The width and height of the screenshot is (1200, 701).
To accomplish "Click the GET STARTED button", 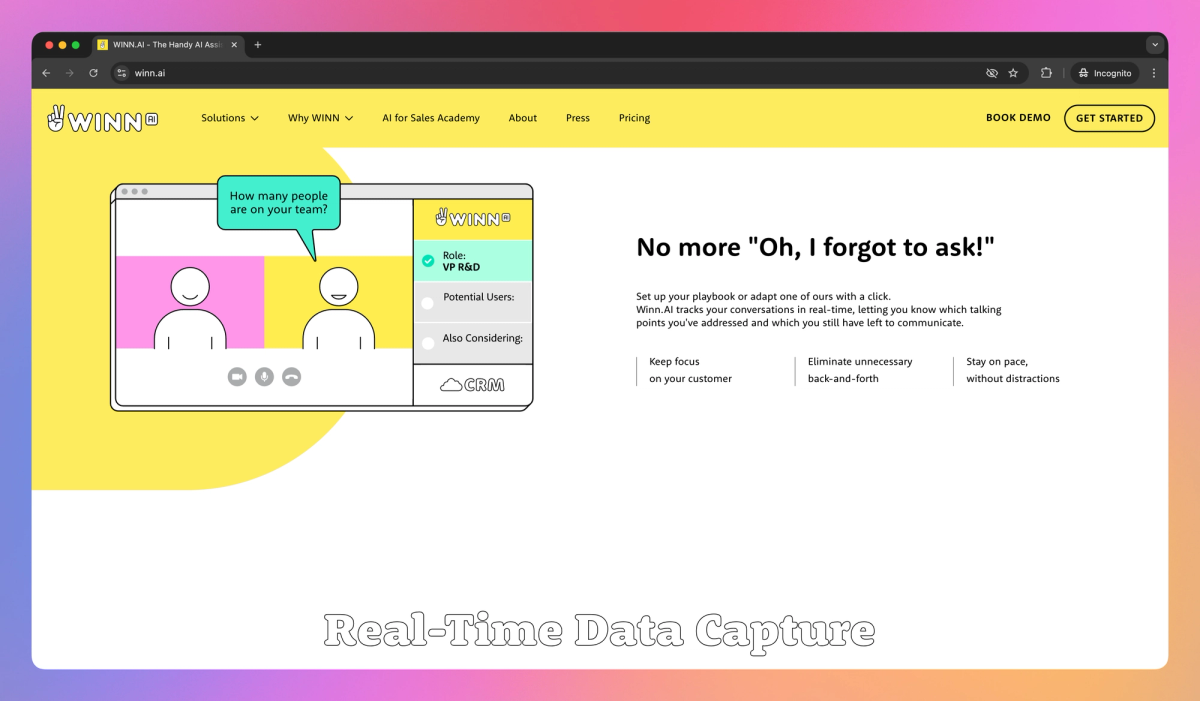I will (1109, 118).
